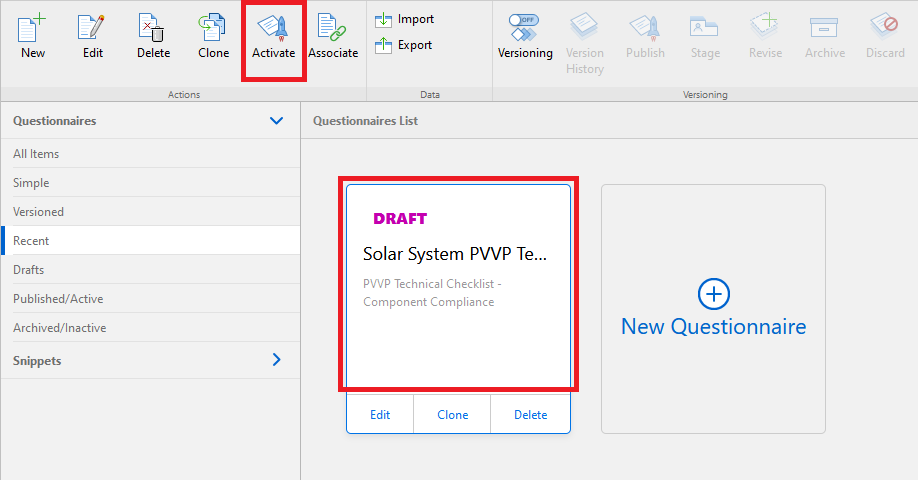Image resolution: width=918 pixels, height=480 pixels.
Task: Click Clone on the Solar System card
Action: pos(453,414)
